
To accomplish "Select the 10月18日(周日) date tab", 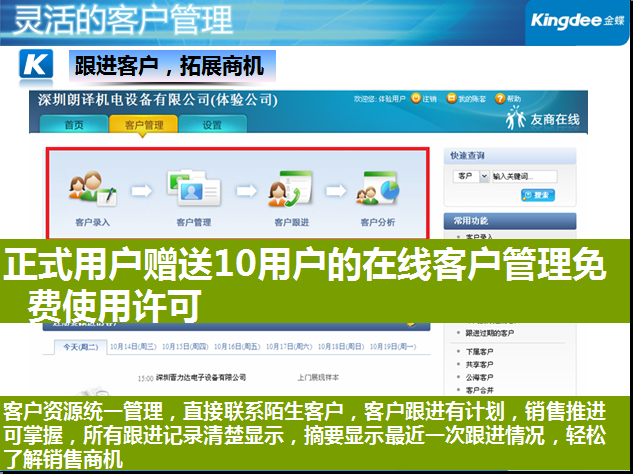I will (341, 347).
